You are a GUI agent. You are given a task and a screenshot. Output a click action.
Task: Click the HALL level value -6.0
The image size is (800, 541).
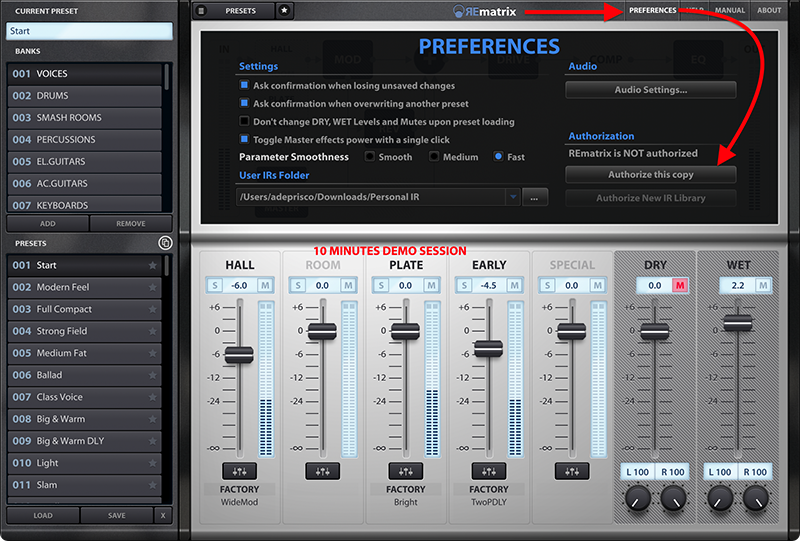239,285
